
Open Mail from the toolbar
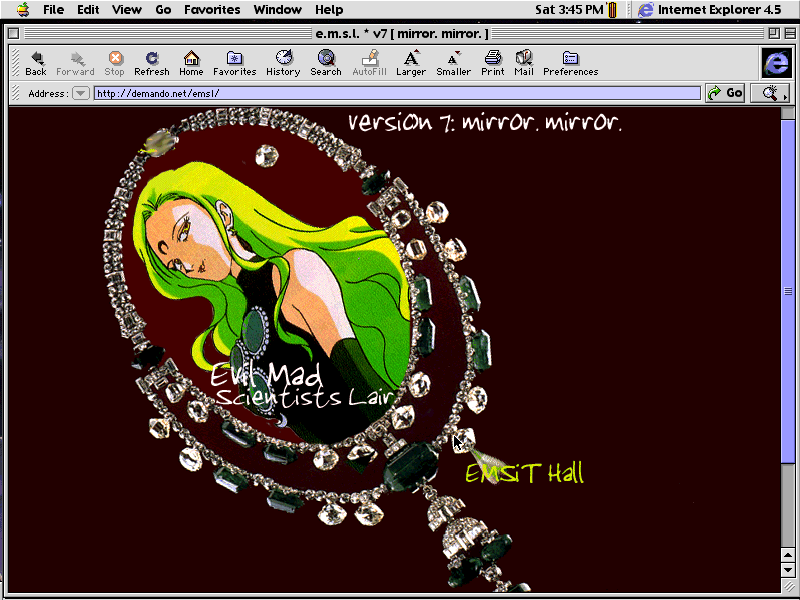tap(524, 59)
